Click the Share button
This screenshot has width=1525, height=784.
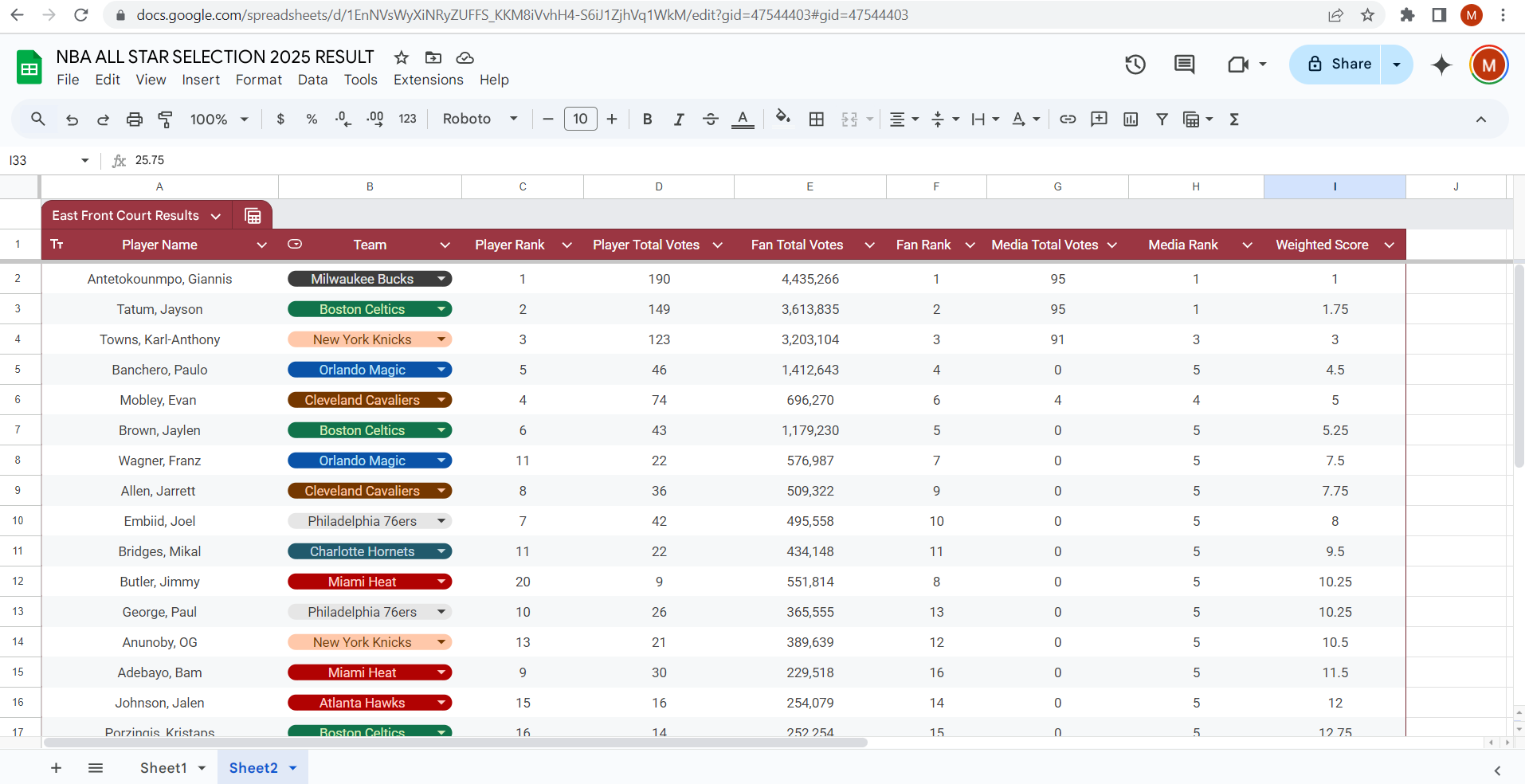(x=1339, y=65)
